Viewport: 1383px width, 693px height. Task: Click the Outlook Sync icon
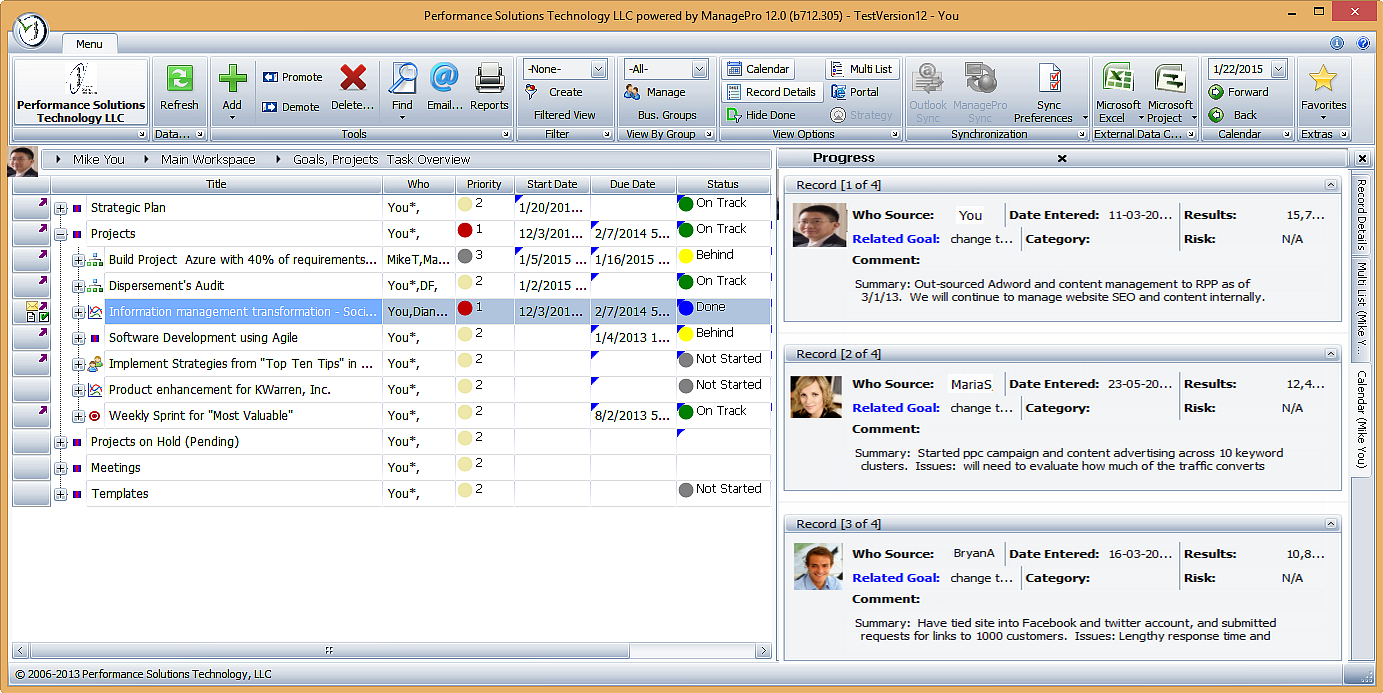pyautogui.click(x=928, y=78)
